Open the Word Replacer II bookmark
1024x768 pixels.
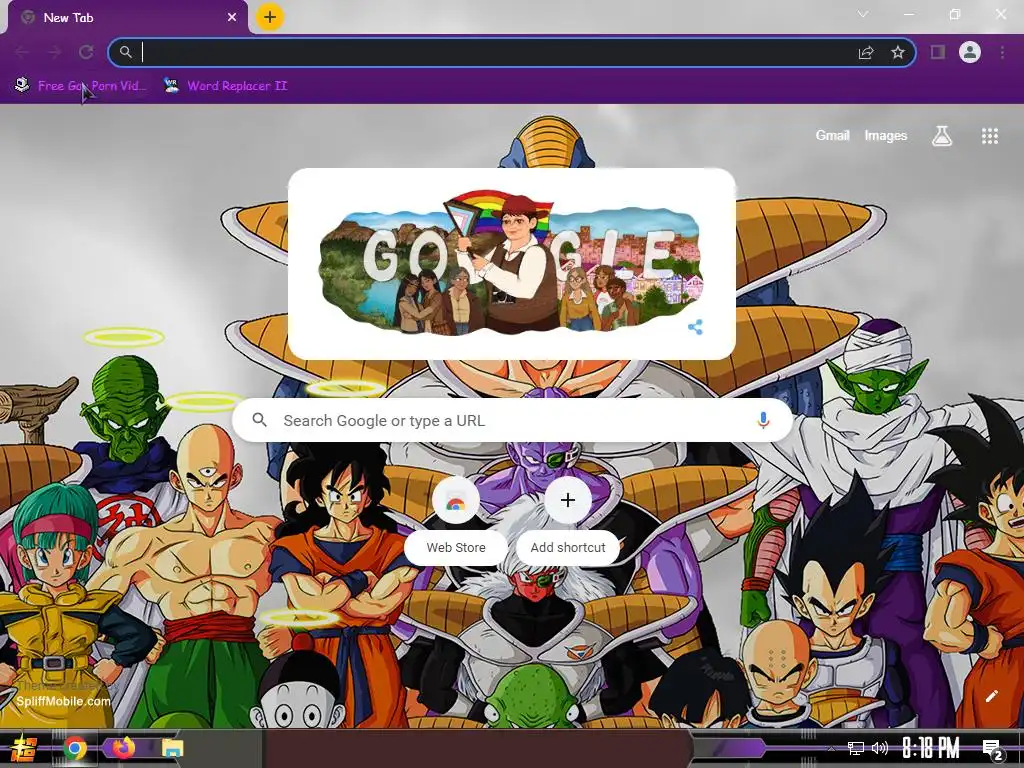tap(226, 86)
